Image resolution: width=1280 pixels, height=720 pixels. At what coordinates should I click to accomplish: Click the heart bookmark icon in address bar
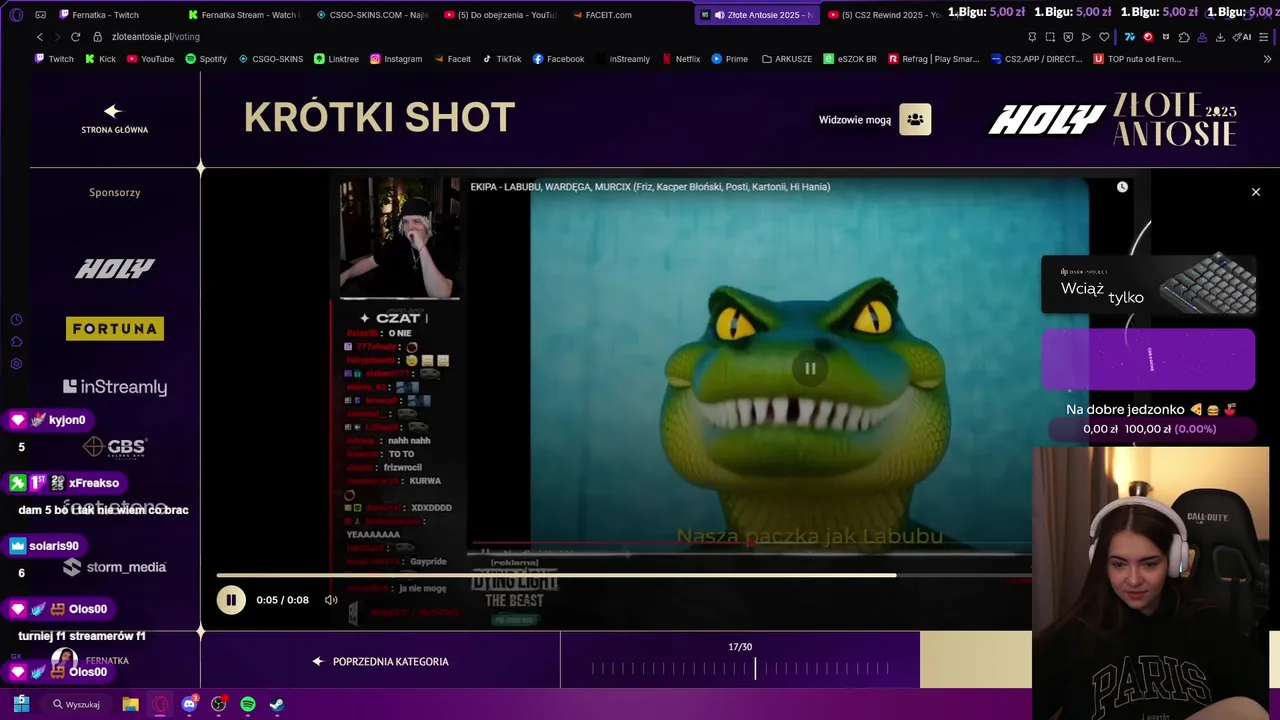(1104, 37)
